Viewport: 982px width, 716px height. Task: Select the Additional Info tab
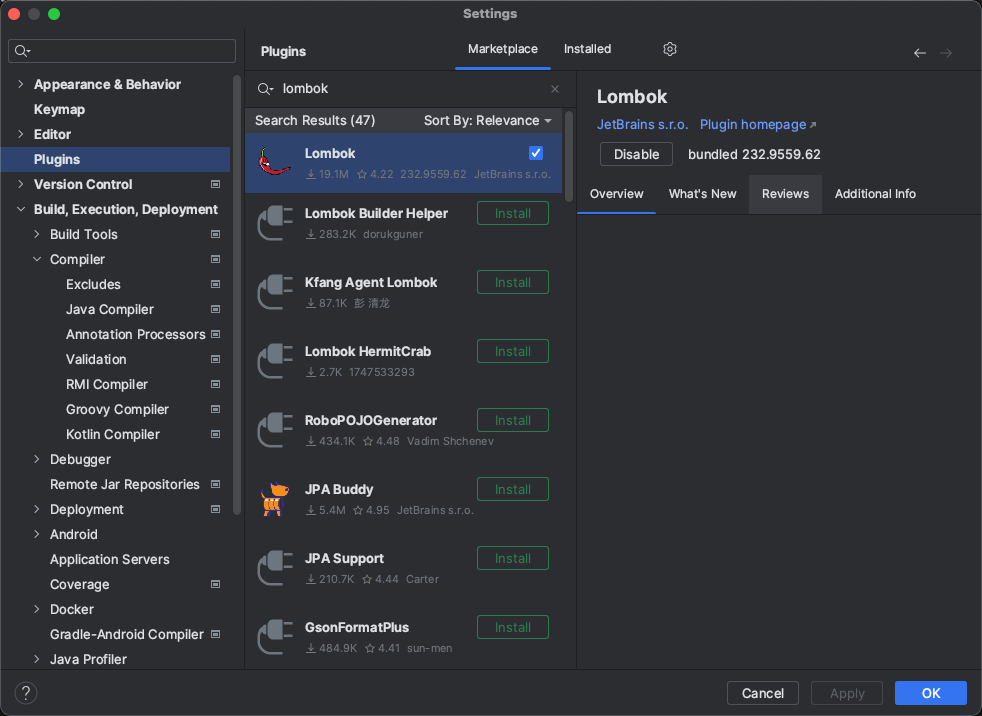875,194
